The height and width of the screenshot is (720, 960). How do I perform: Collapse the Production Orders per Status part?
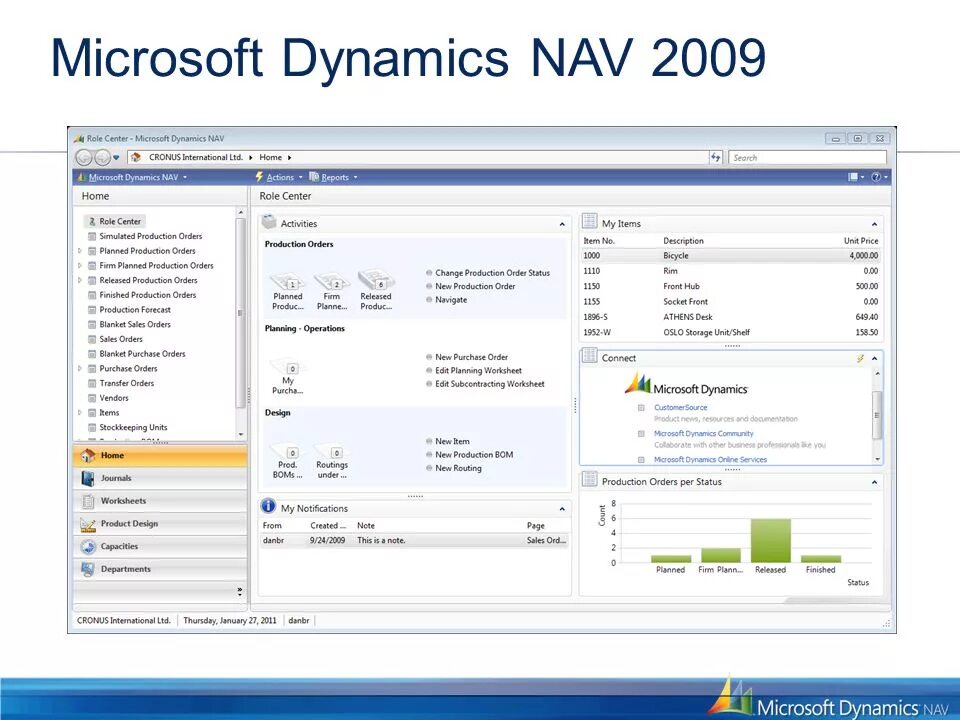874,482
